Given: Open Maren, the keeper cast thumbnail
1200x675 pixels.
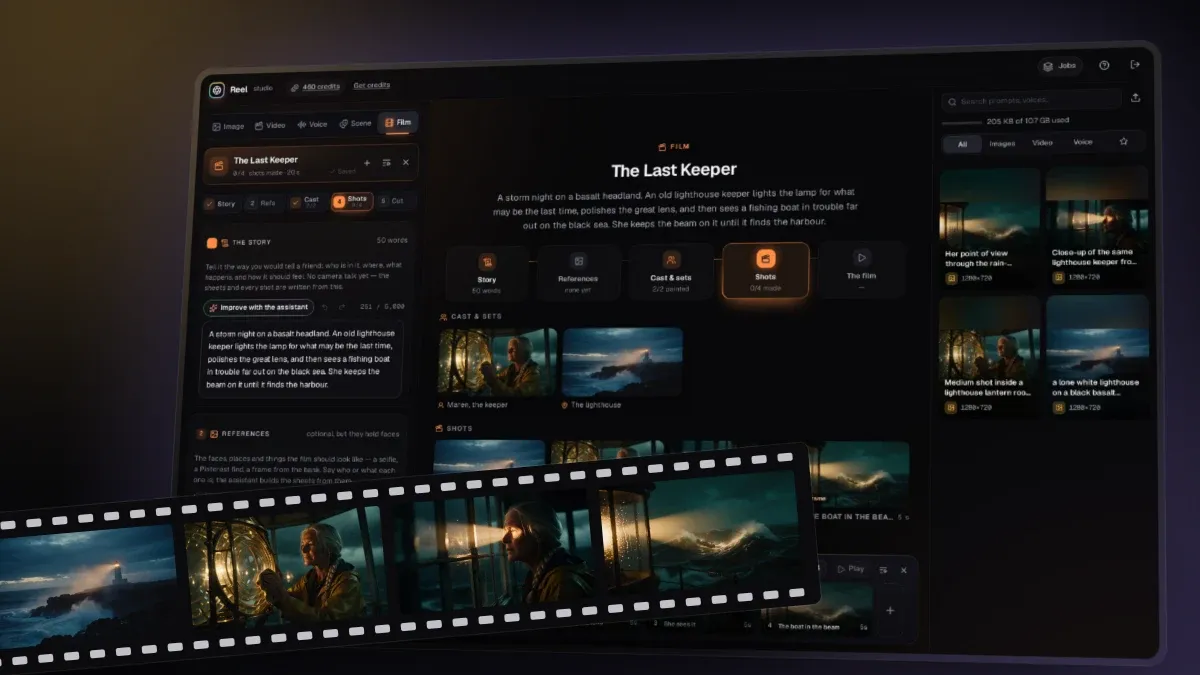Looking at the screenshot, I should (x=498, y=363).
